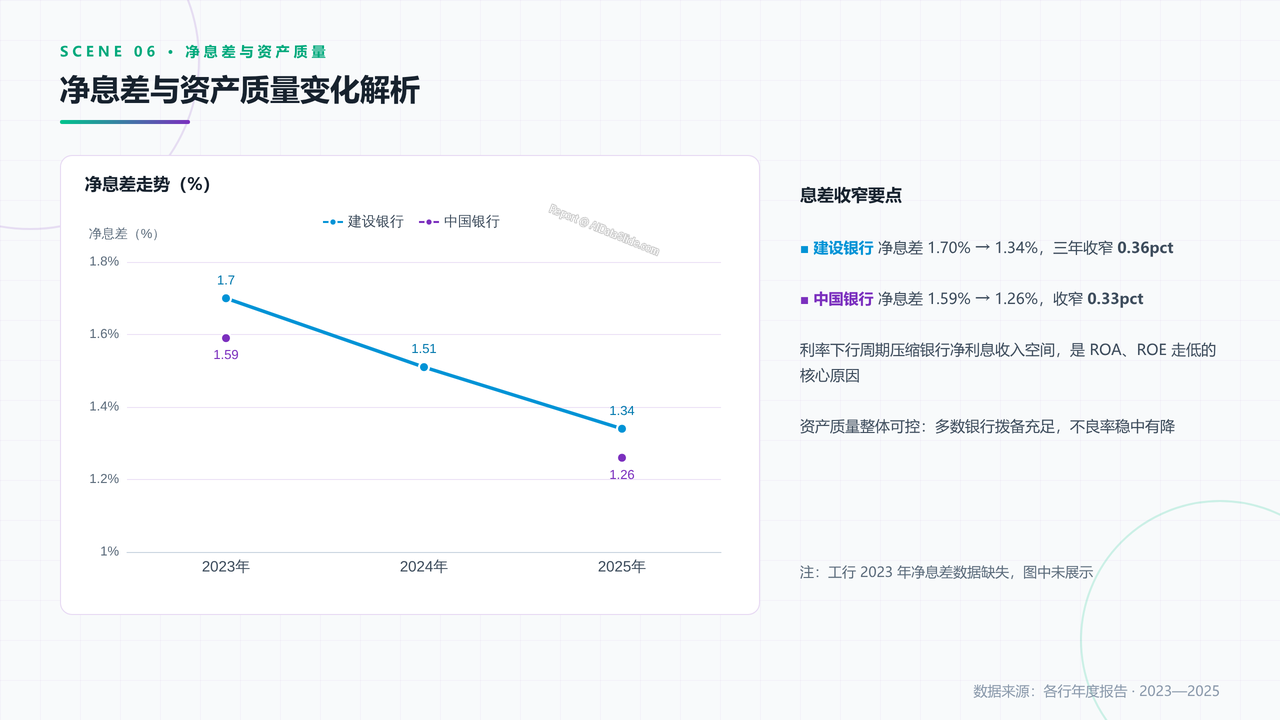Click the bold 0.33pct value
The width and height of the screenshot is (1280, 720).
pyautogui.click(x=1115, y=299)
